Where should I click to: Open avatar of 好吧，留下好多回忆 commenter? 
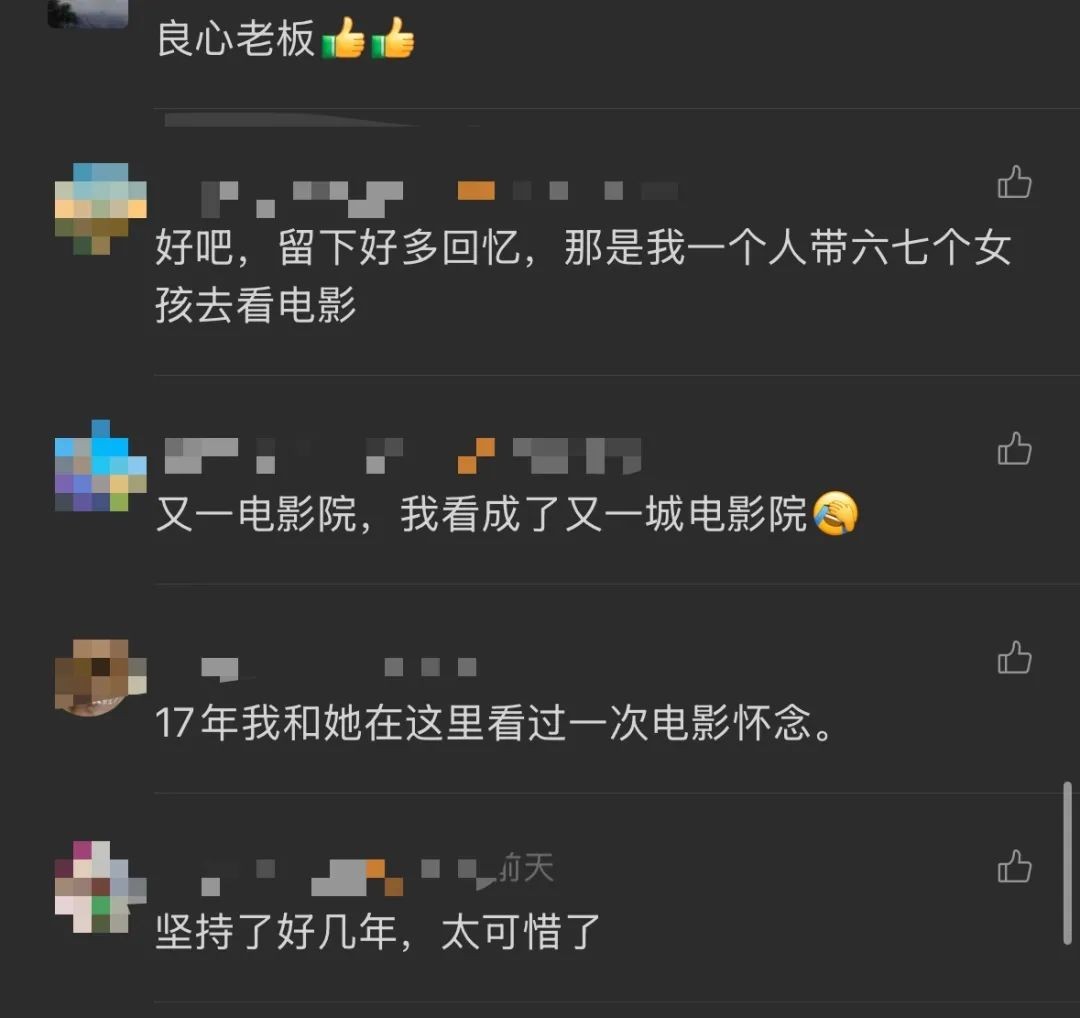[101, 209]
